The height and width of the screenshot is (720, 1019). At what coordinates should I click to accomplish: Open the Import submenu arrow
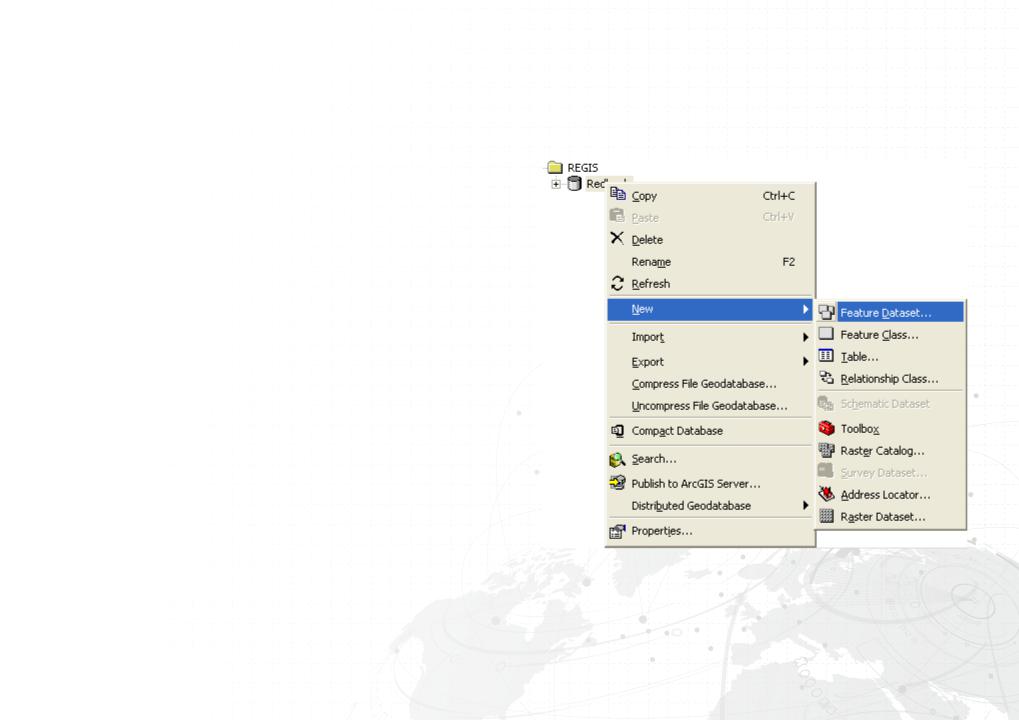[x=805, y=337]
